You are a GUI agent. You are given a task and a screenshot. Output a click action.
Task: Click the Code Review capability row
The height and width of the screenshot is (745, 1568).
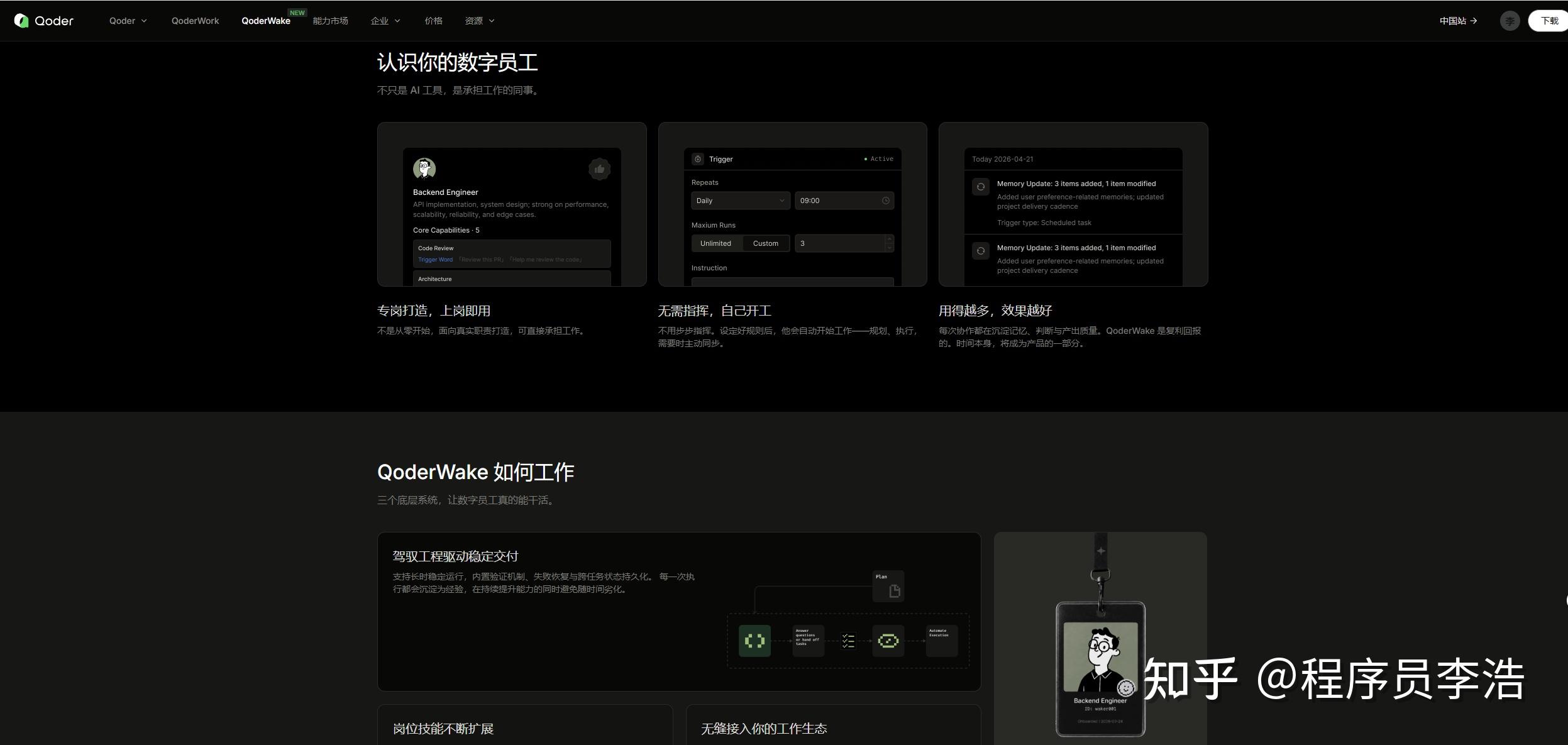click(x=512, y=253)
